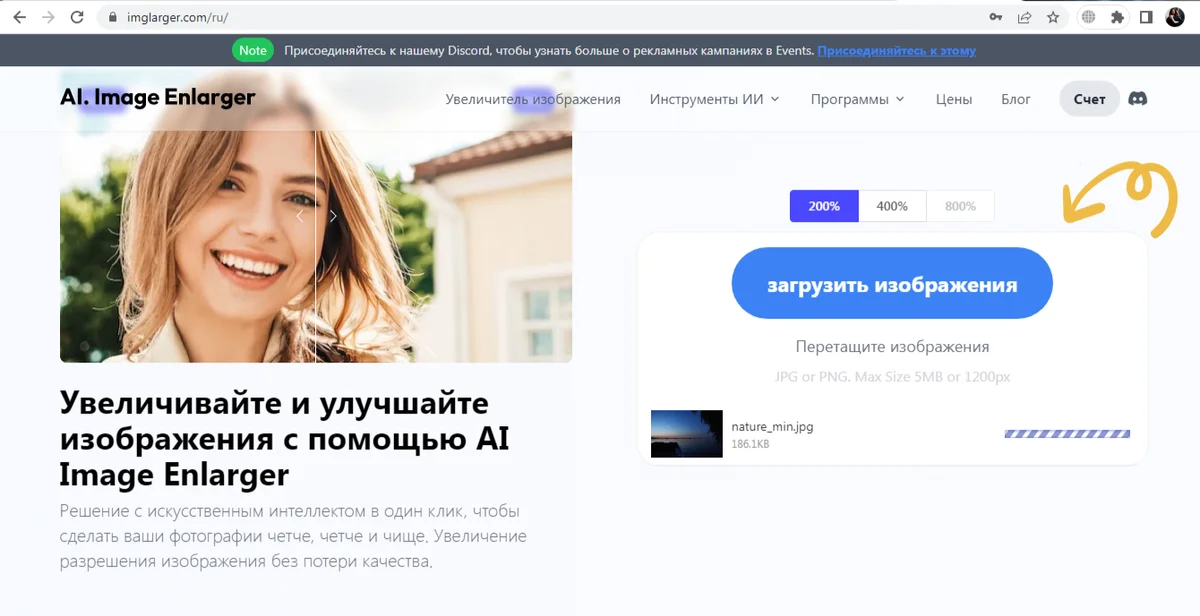Click the green Note badge
This screenshot has width=1200, height=616.
pyautogui.click(x=253, y=50)
